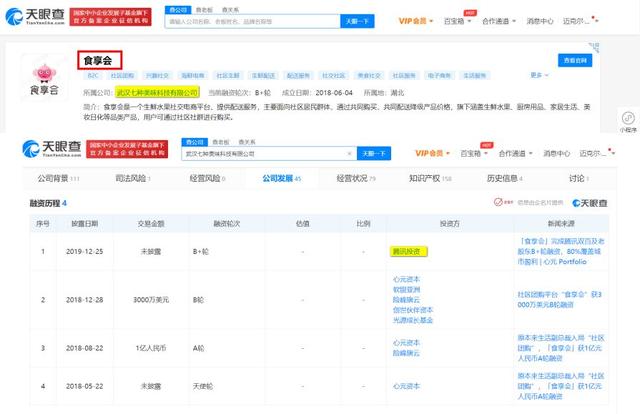
Task: Clear the lower search box X
Action: click(349, 154)
